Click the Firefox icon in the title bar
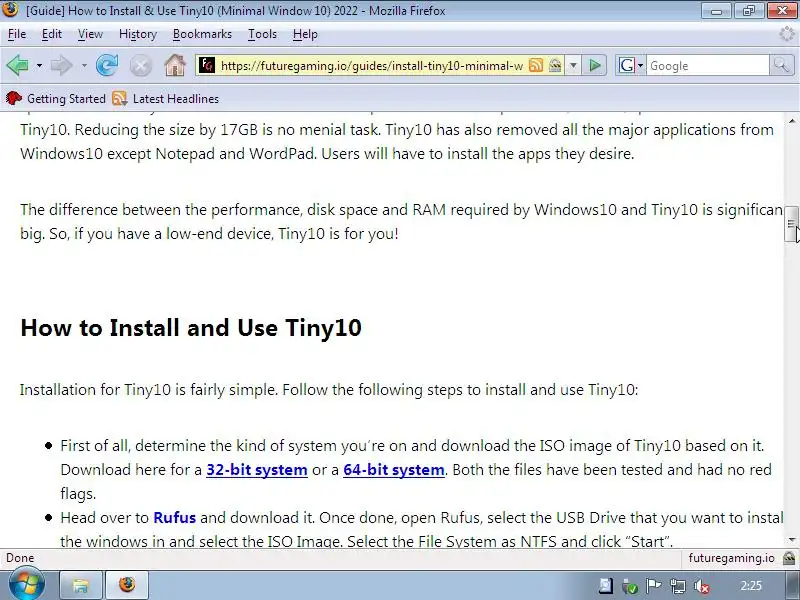800x600 pixels. click(x=10, y=9)
